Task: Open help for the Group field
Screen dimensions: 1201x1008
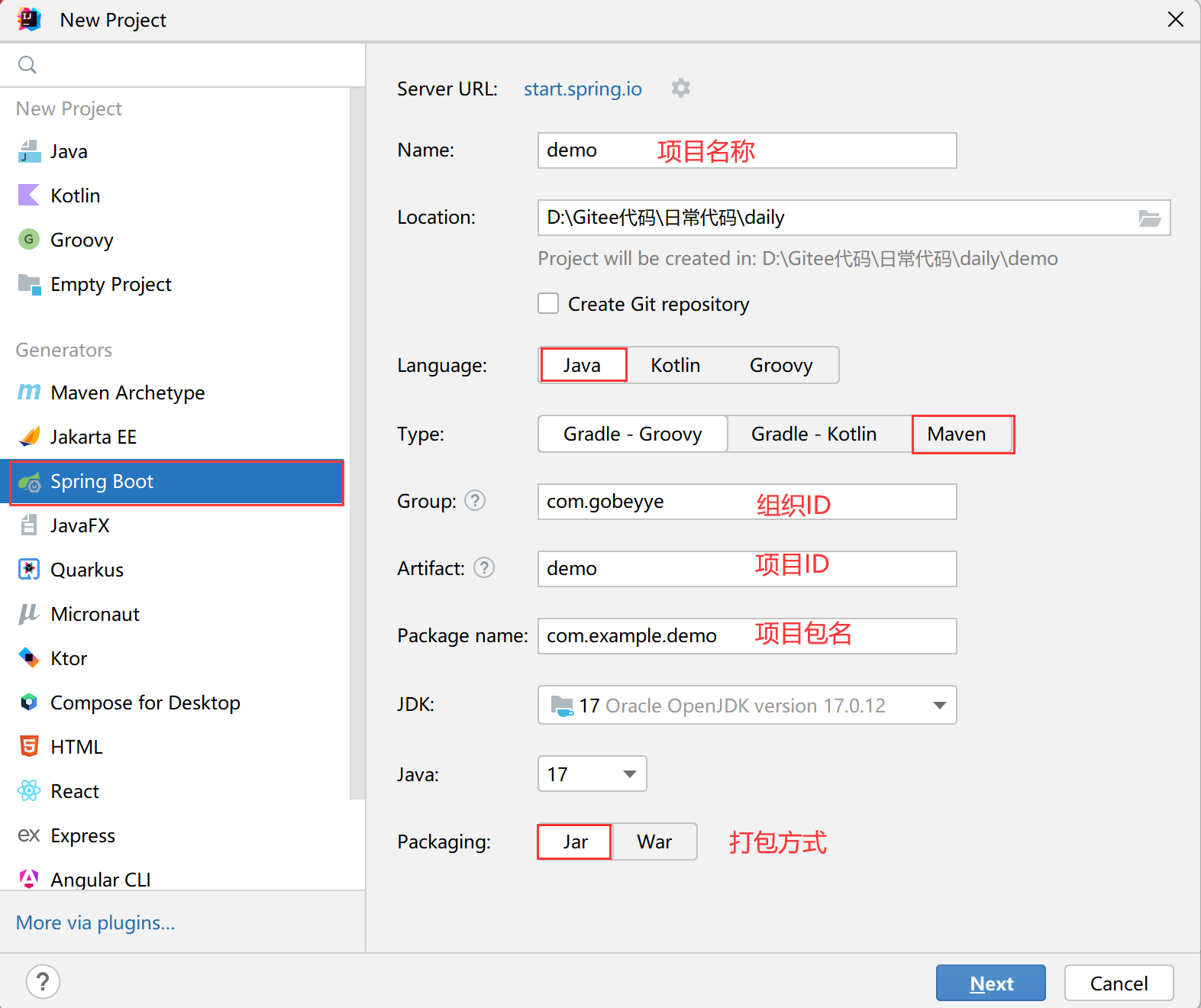Action: click(475, 501)
